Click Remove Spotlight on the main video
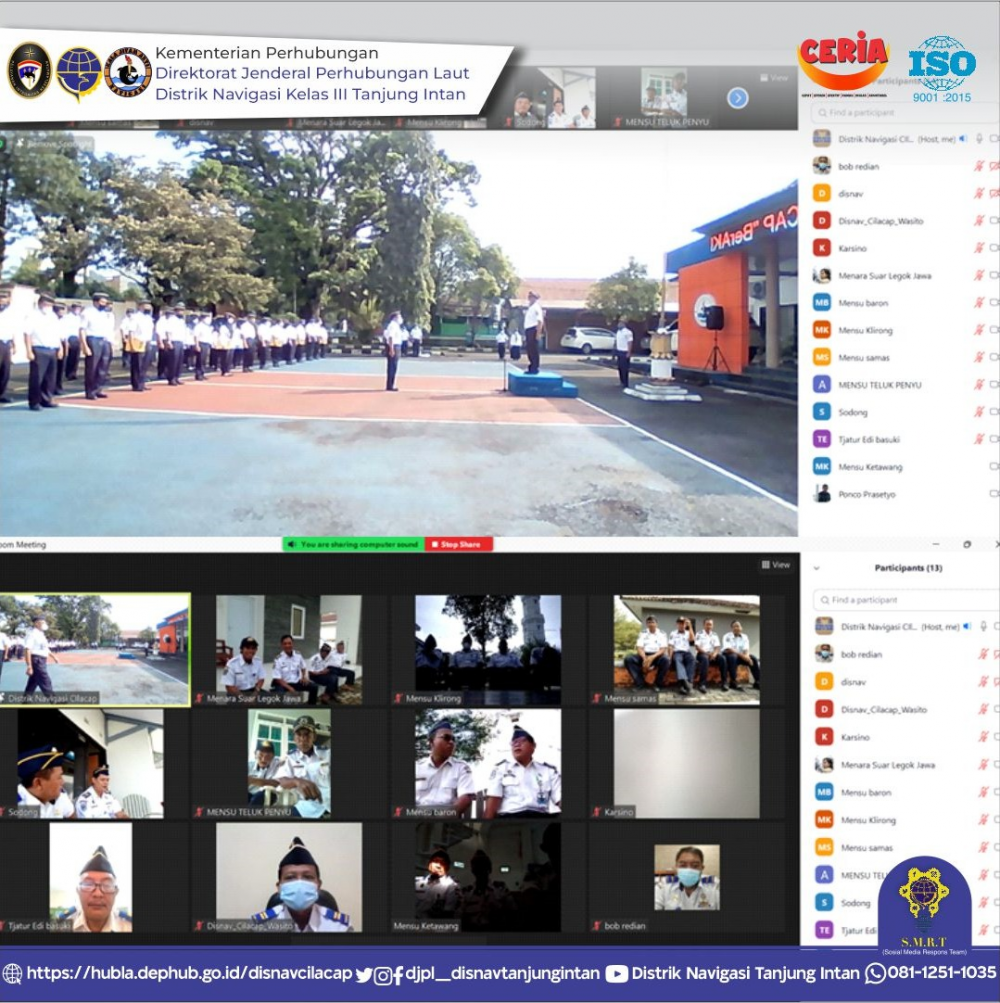Screen dimensions: 1000x1003 (54, 145)
